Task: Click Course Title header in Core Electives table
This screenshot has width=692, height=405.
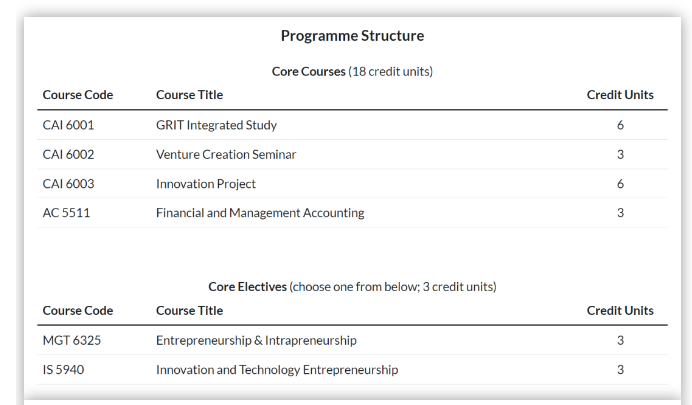Action: click(189, 311)
